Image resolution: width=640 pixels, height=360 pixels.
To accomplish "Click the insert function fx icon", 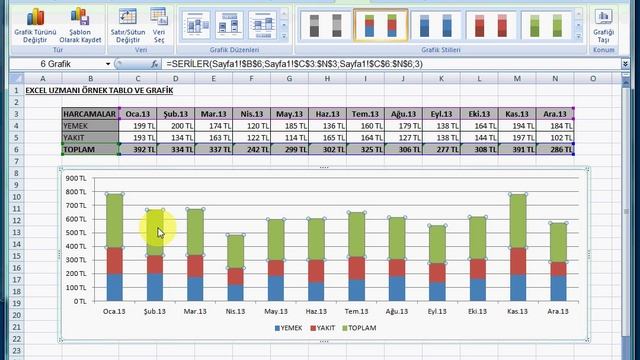I will (x=154, y=64).
